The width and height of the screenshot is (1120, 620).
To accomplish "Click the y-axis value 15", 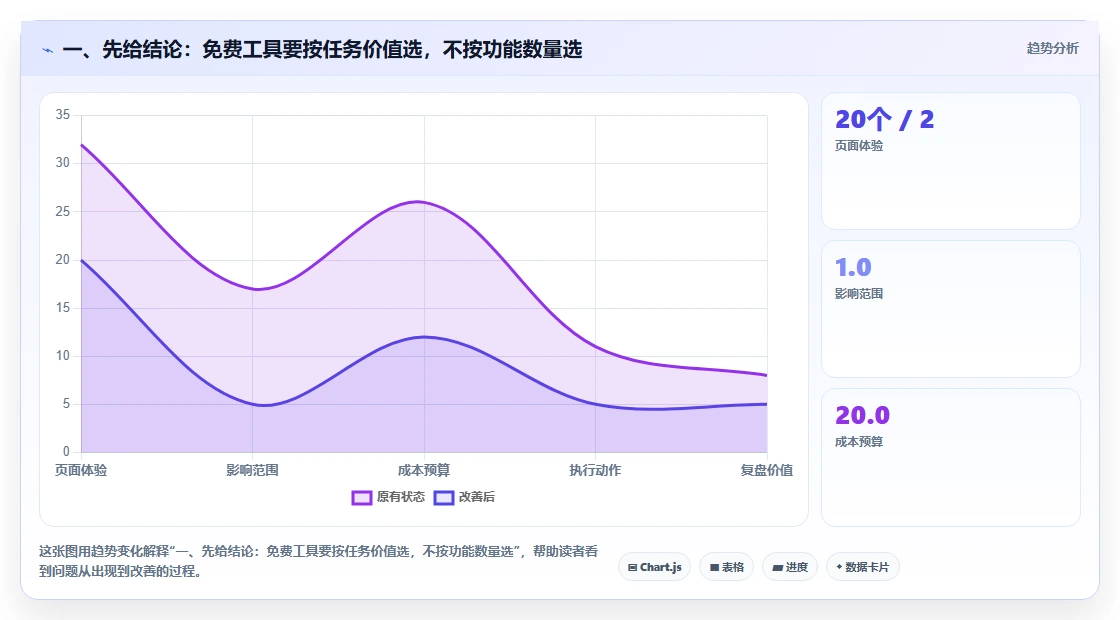I will (63, 308).
